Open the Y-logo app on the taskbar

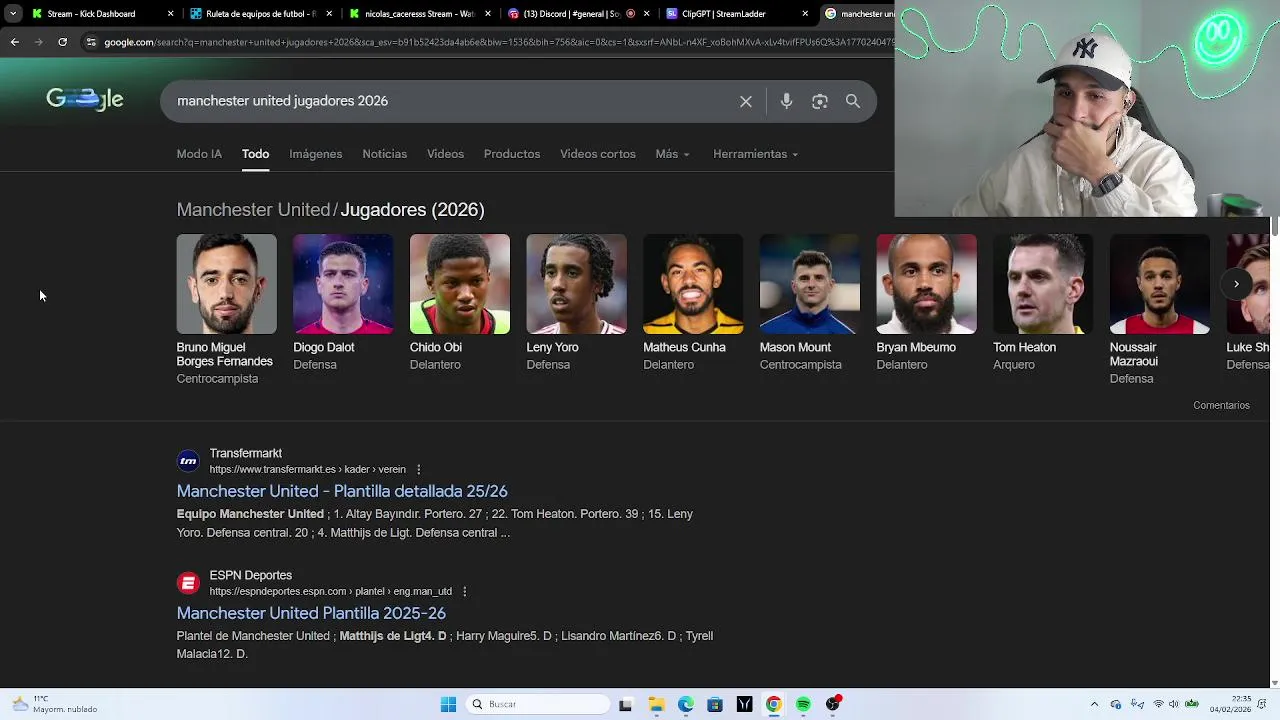pyautogui.click(x=744, y=704)
